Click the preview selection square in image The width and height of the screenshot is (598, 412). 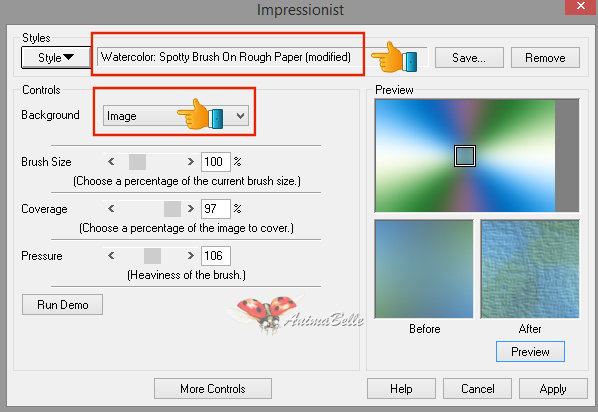(x=465, y=156)
